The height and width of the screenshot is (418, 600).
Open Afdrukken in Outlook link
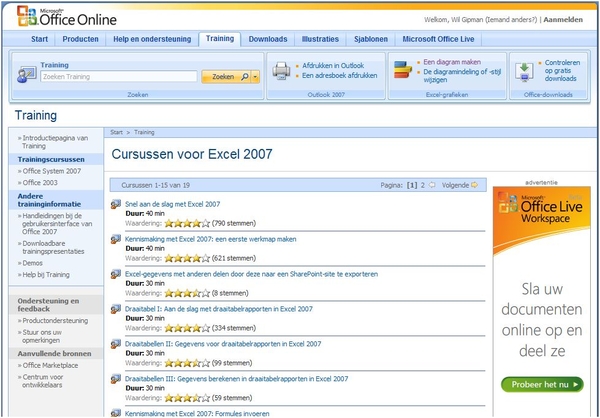pyautogui.click(x=333, y=65)
